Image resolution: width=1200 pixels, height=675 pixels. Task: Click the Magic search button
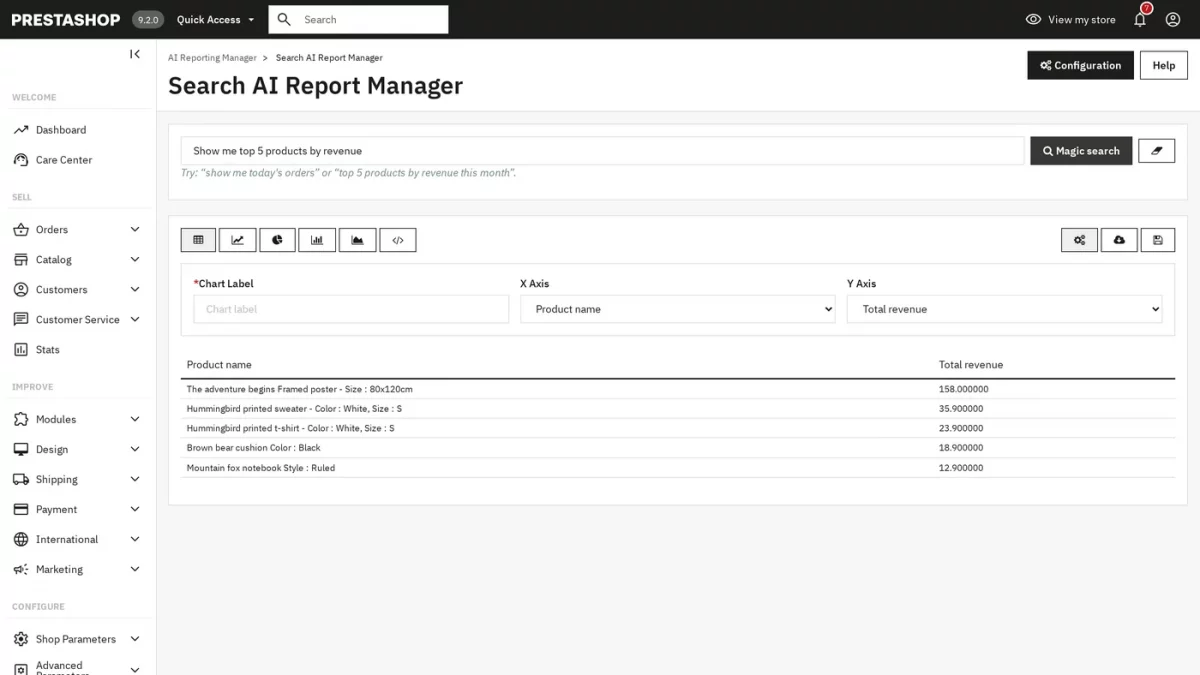click(x=1081, y=151)
